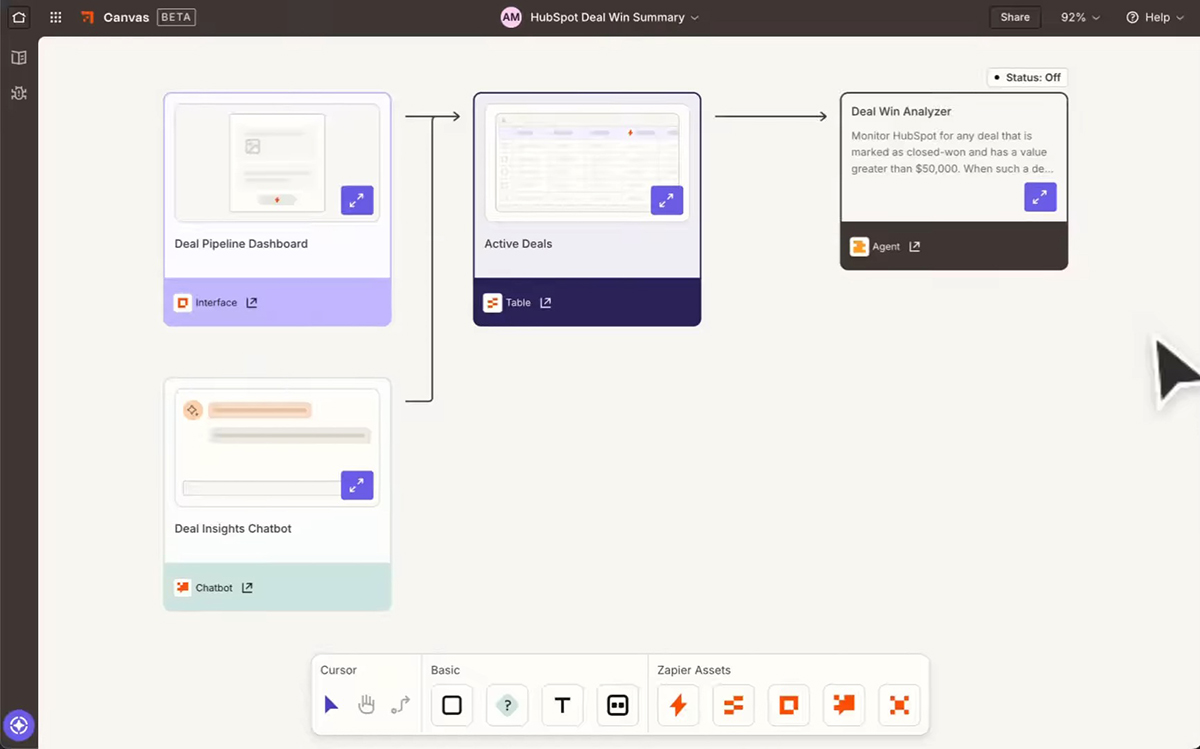The width and height of the screenshot is (1200, 749).
Task: Select the frame tool in Basic section
Action: click(x=617, y=705)
